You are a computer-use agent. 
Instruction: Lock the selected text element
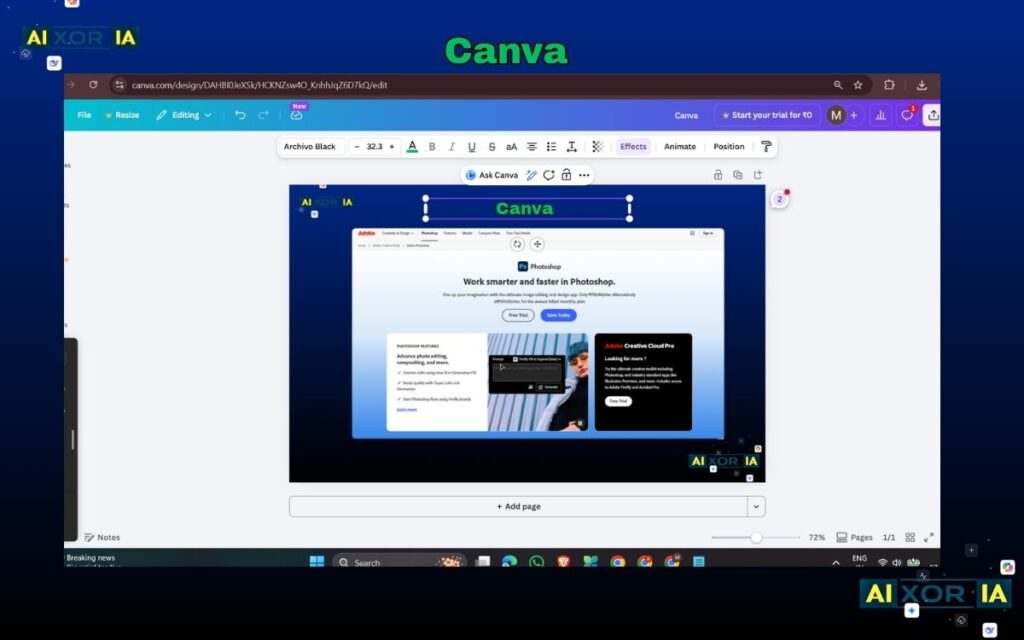566,174
